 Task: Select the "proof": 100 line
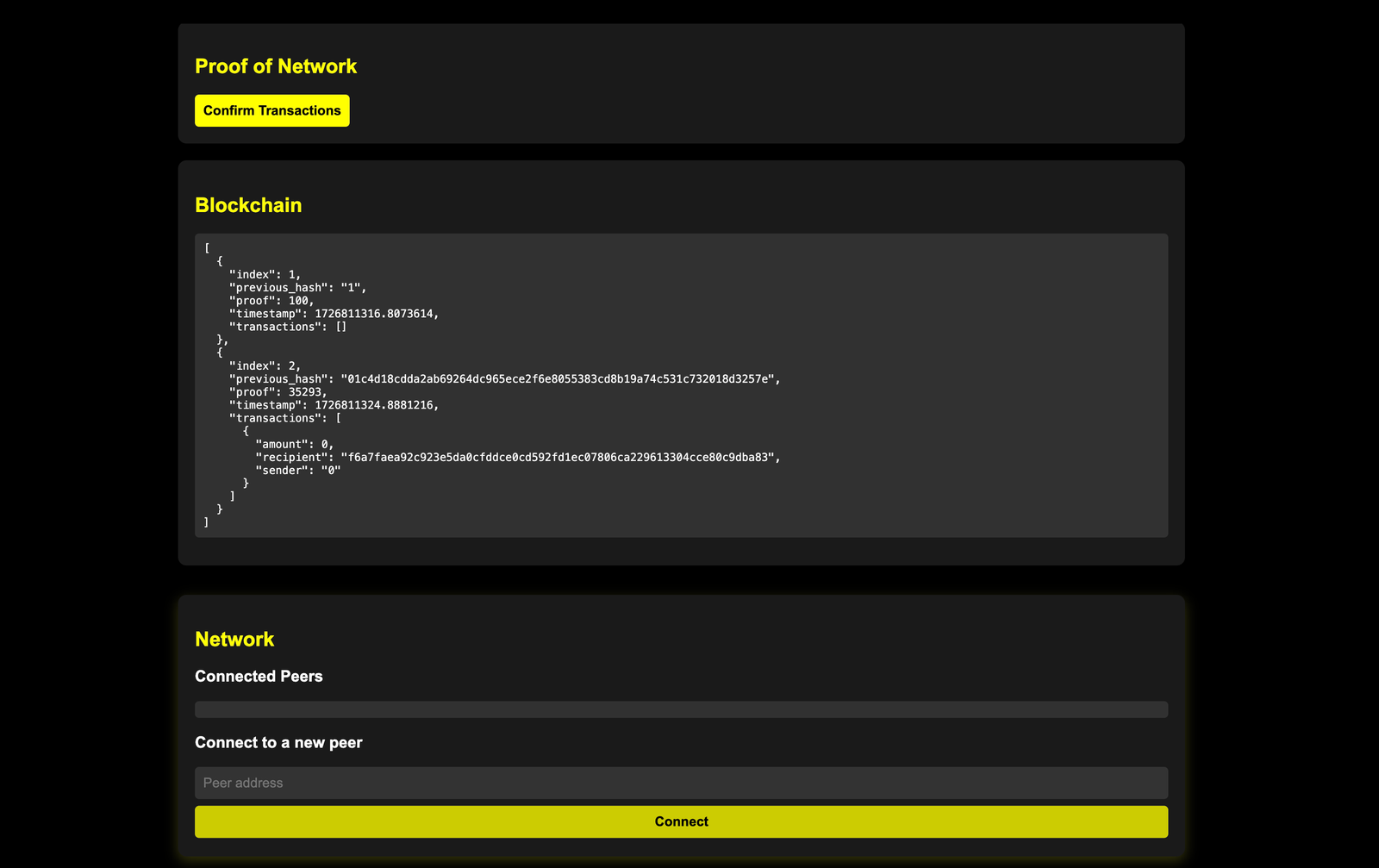271,301
